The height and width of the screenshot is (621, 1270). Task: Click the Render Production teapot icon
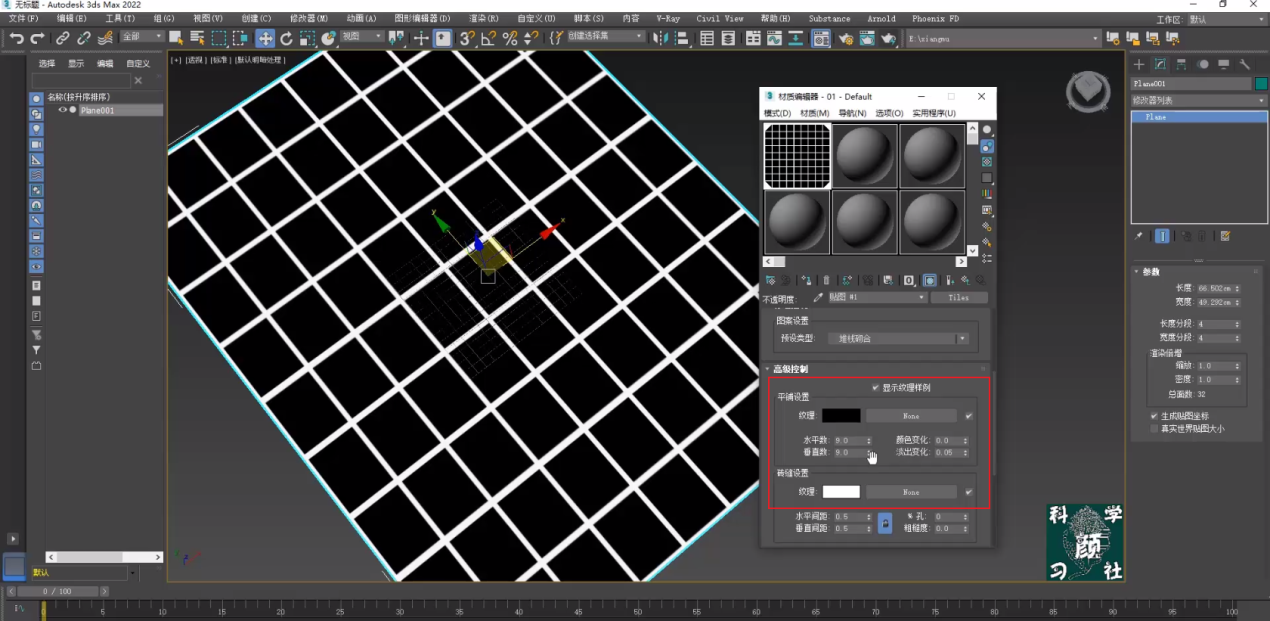[x=888, y=38]
